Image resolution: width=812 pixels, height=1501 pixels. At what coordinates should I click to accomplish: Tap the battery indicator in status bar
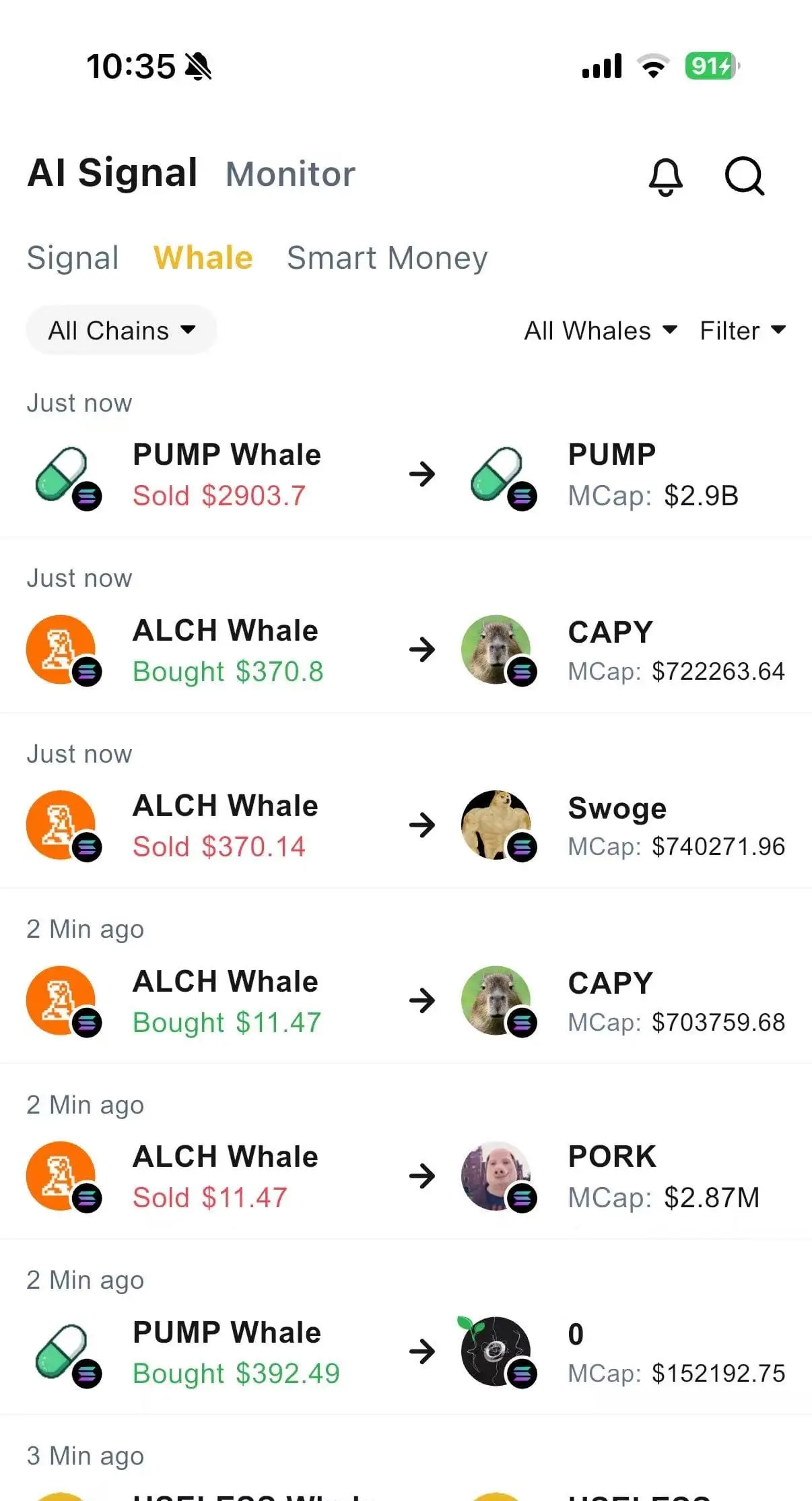[x=712, y=66]
